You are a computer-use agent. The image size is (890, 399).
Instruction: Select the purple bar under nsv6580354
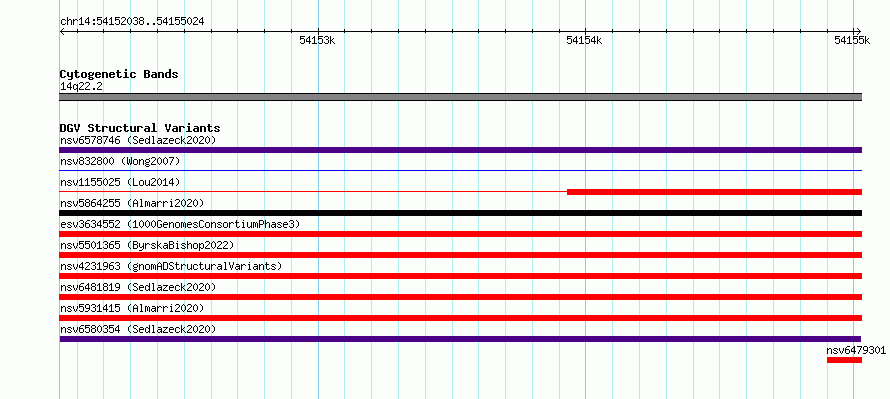tap(460, 339)
